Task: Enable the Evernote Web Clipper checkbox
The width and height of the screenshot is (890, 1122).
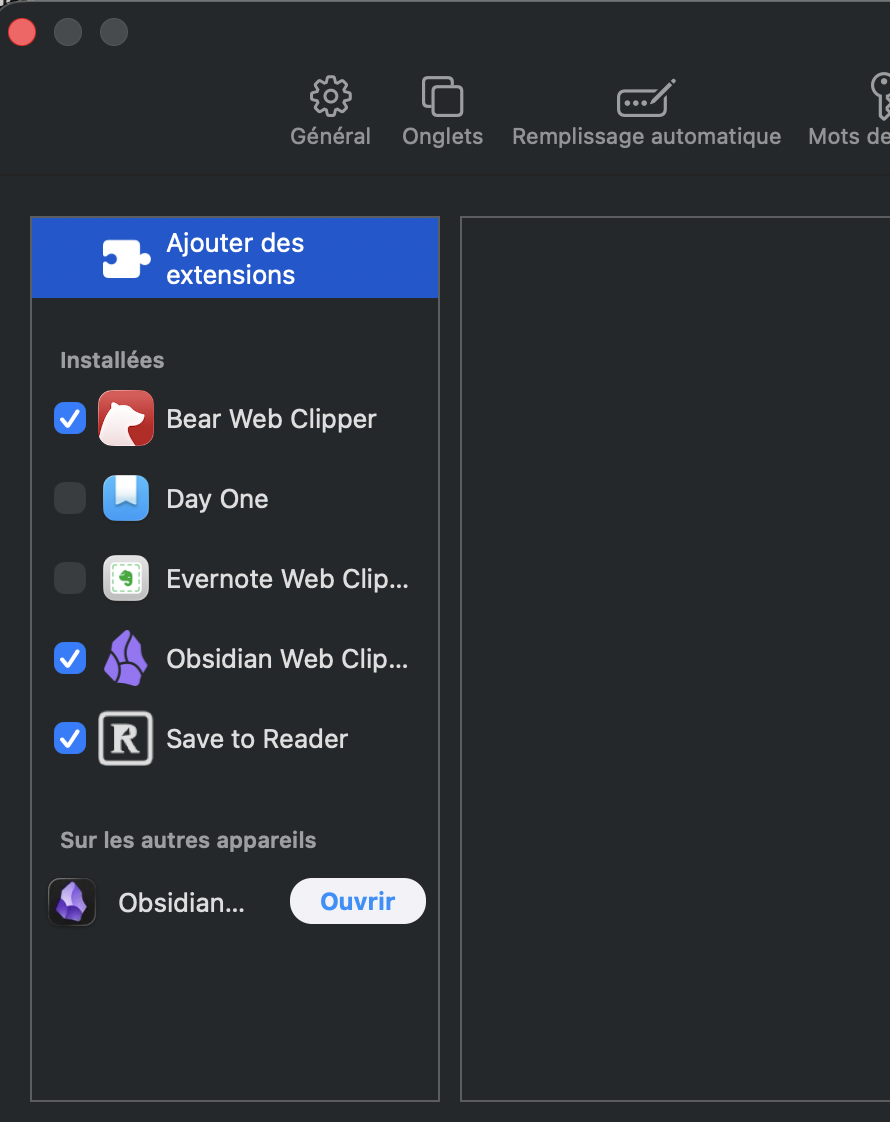Action: 70,578
